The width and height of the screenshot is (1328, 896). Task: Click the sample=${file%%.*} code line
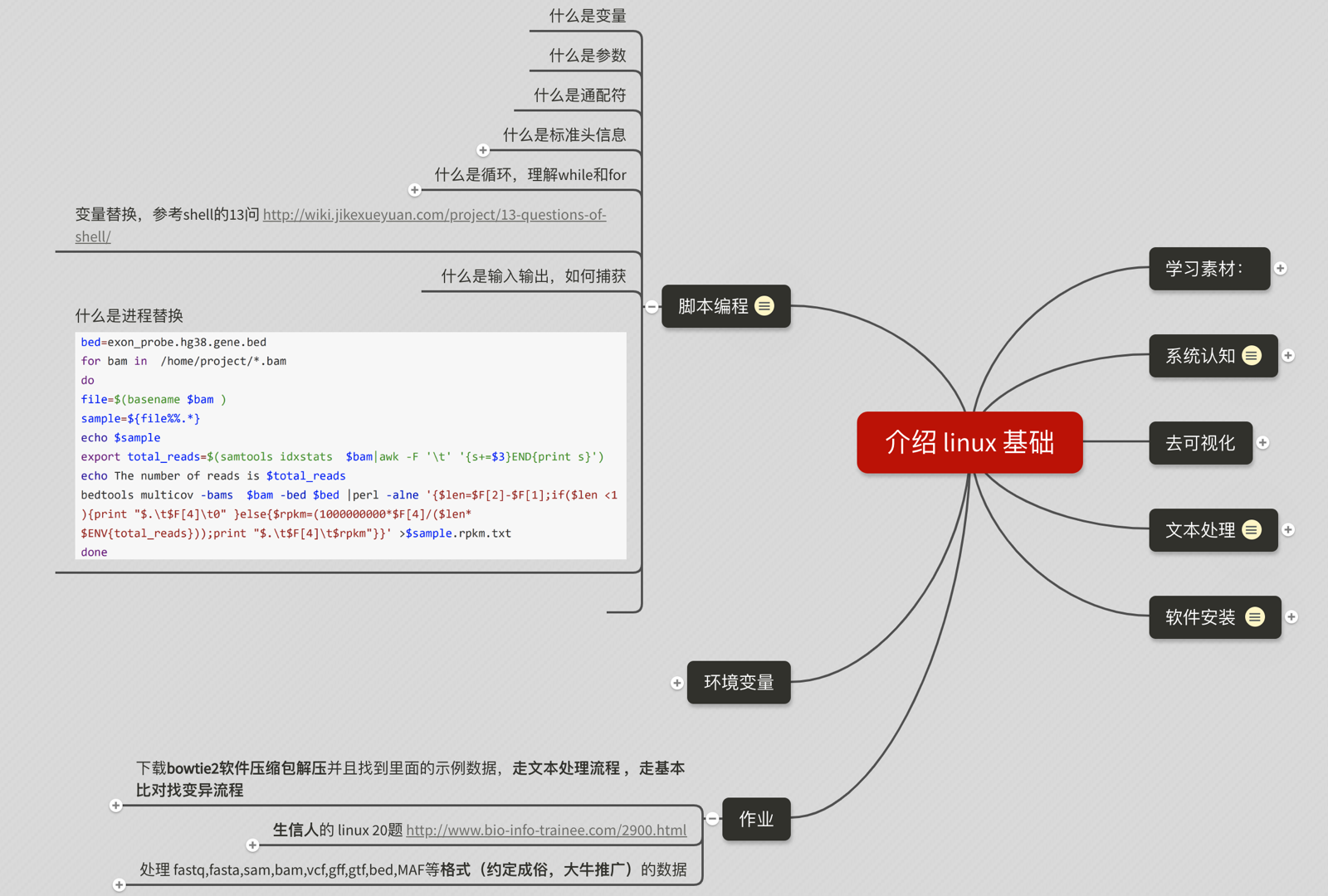pyautogui.click(x=140, y=418)
